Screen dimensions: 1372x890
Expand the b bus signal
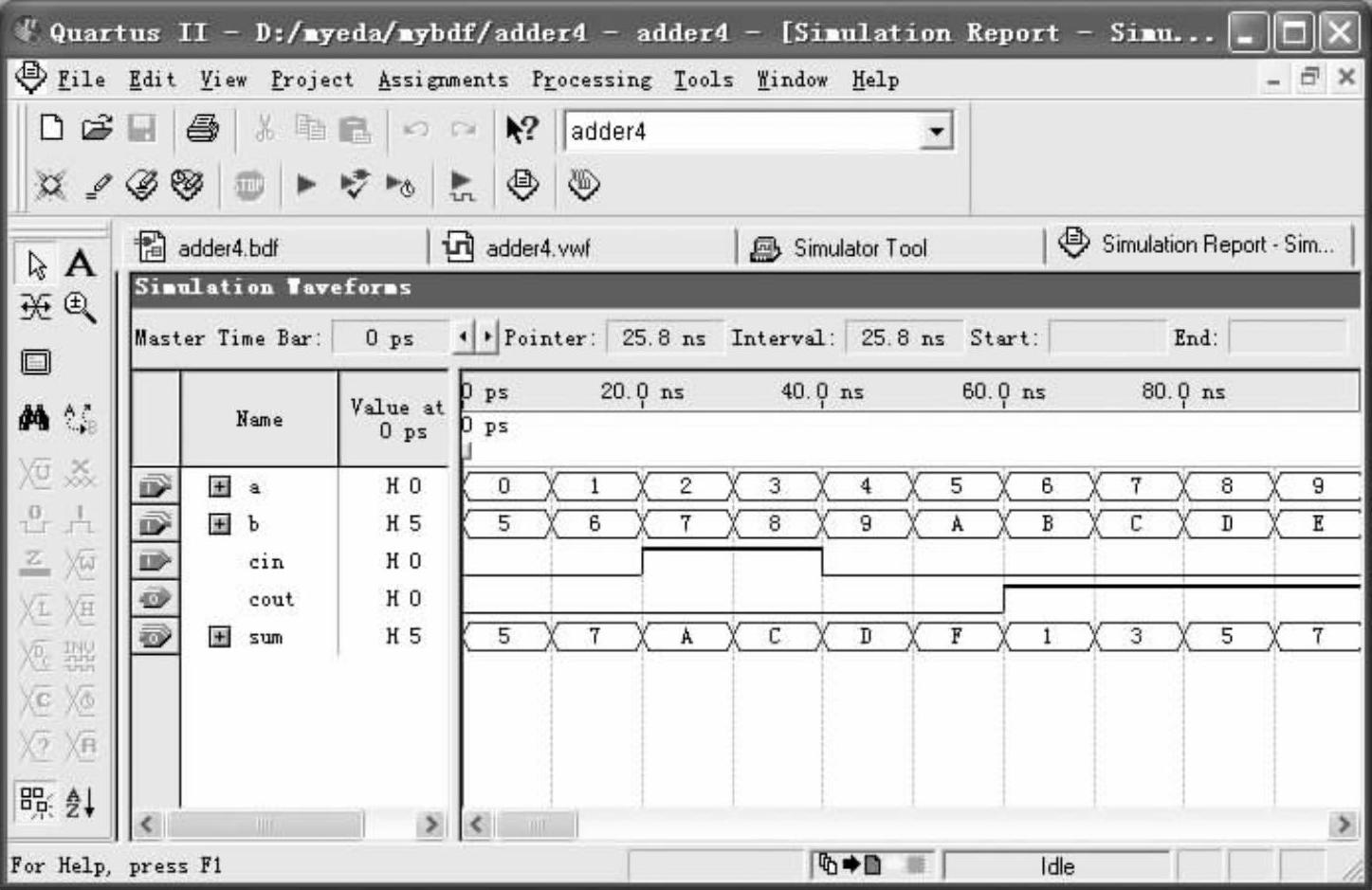point(219,524)
